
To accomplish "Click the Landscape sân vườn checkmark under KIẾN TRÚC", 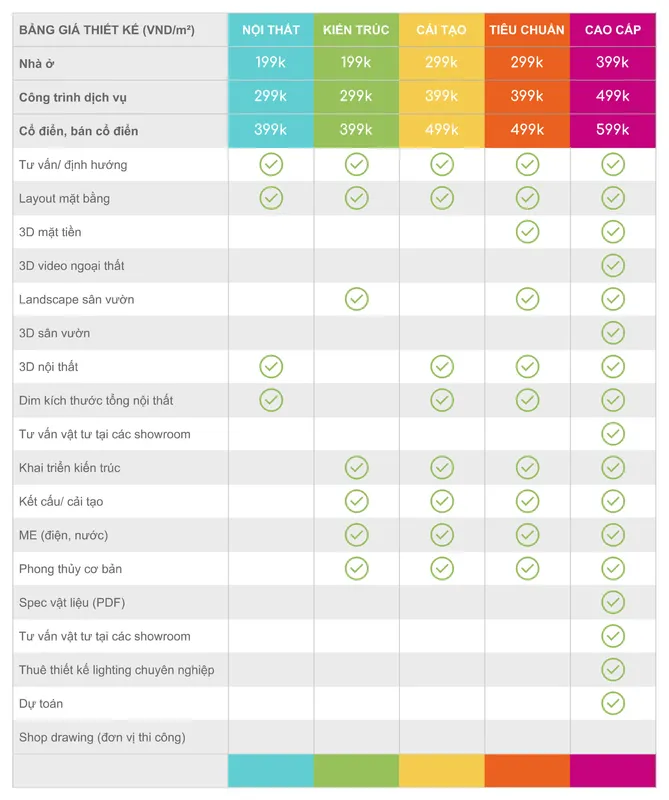I will click(357, 299).
